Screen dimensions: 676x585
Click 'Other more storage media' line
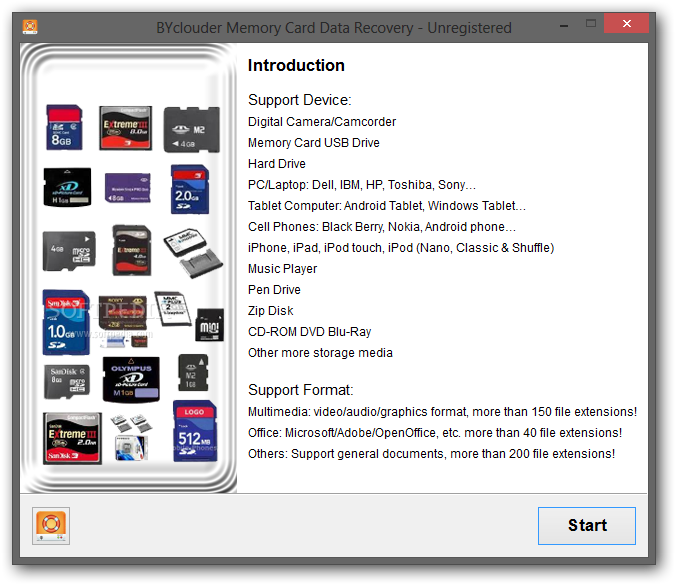[x=320, y=353]
